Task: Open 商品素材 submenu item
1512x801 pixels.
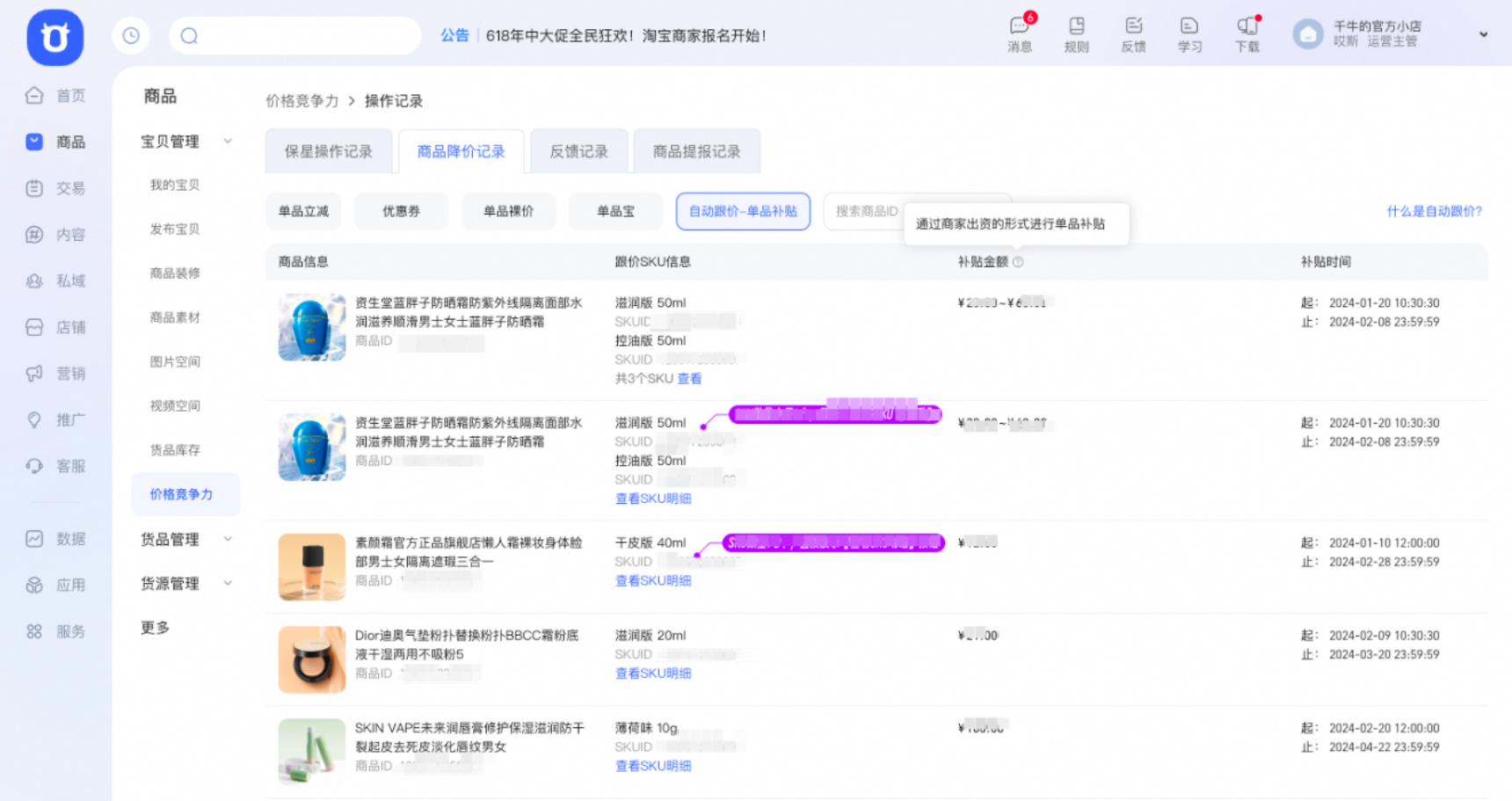Action: (175, 317)
